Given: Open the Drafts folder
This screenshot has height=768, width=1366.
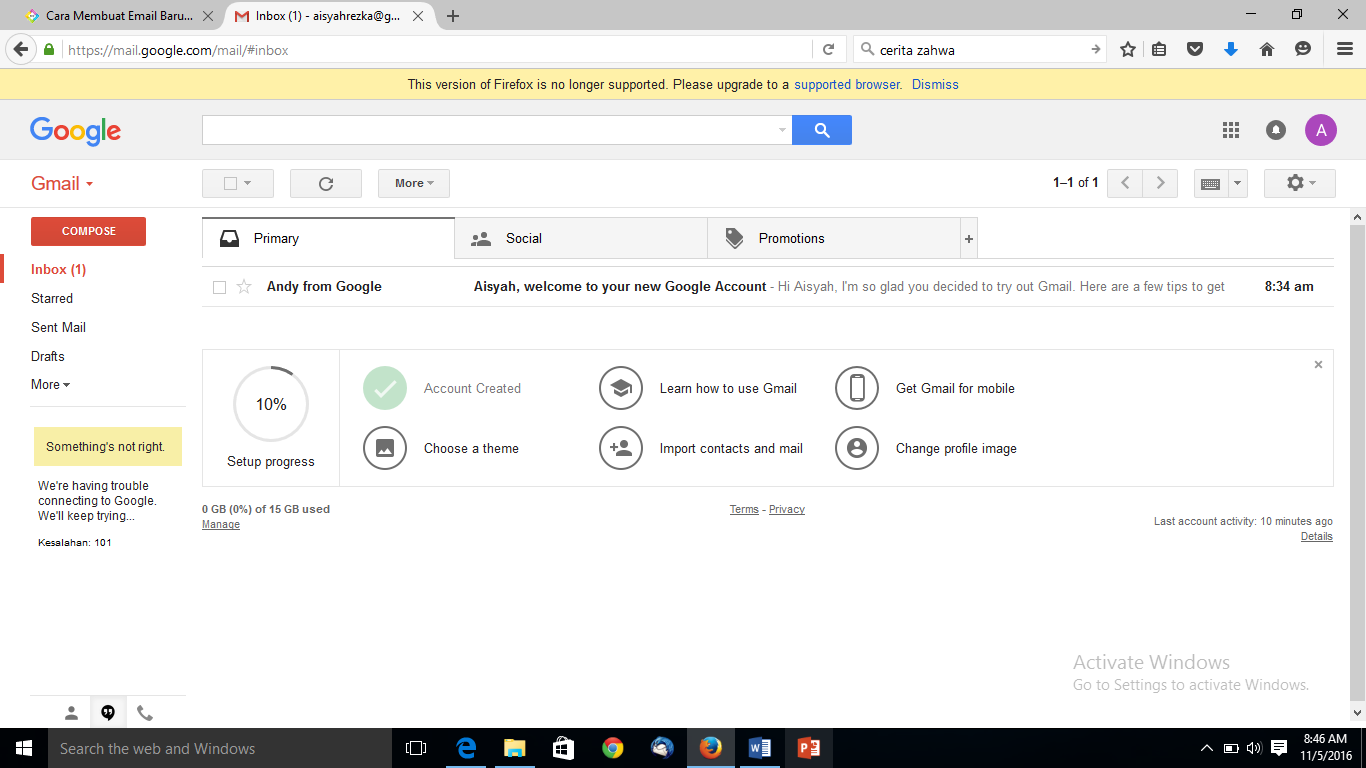Looking at the screenshot, I should coord(48,357).
